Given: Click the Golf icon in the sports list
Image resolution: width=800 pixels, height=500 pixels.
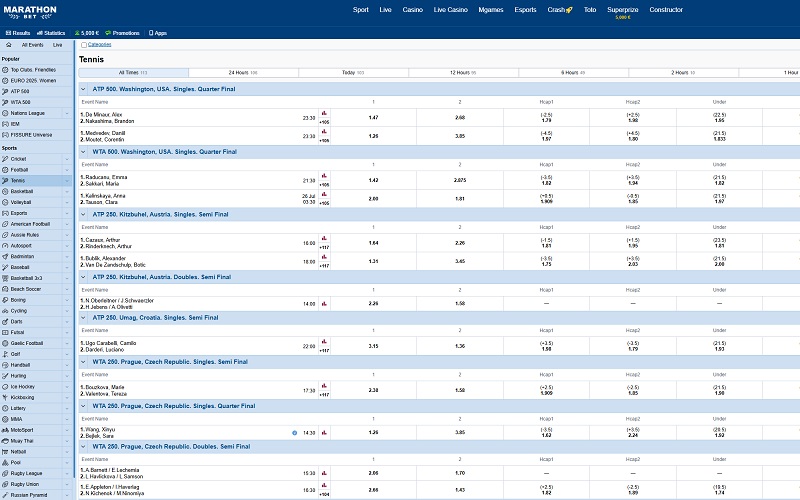Looking at the screenshot, I should pyautogui.click(x=6, y=353).
